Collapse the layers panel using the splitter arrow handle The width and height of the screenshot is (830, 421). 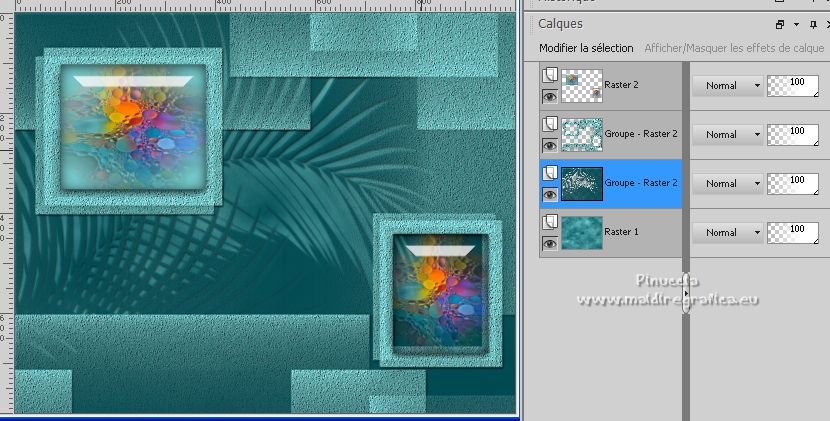(686, 293)
